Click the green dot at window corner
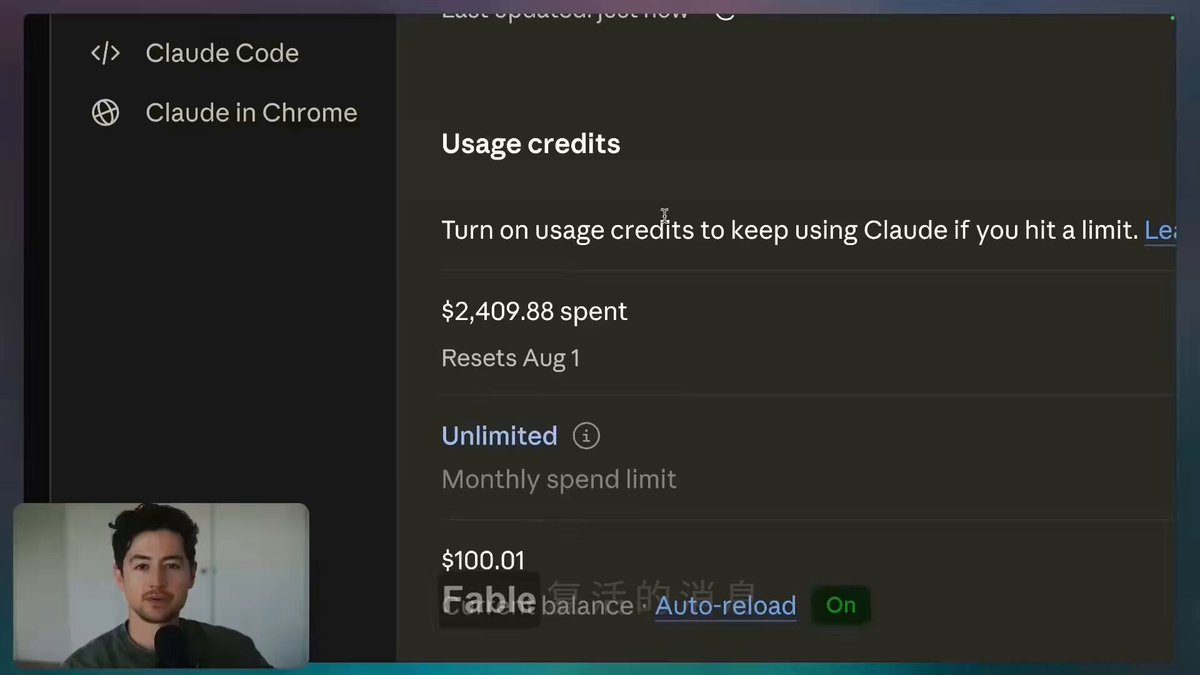Image resolution: width=1200 pixels, height=675 pixels. tap(1172, 17)
